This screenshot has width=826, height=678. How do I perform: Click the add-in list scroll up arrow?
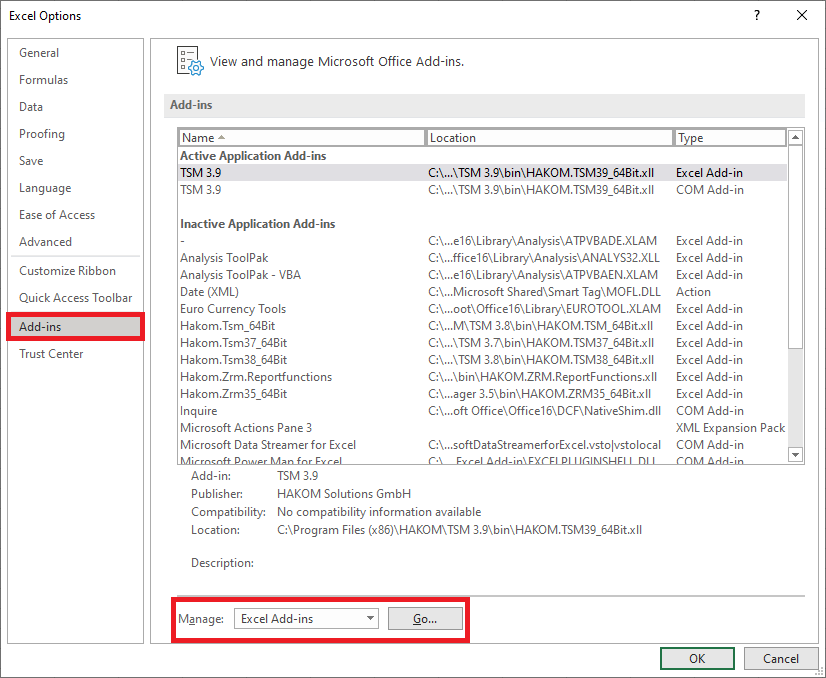tap(795, 137)
